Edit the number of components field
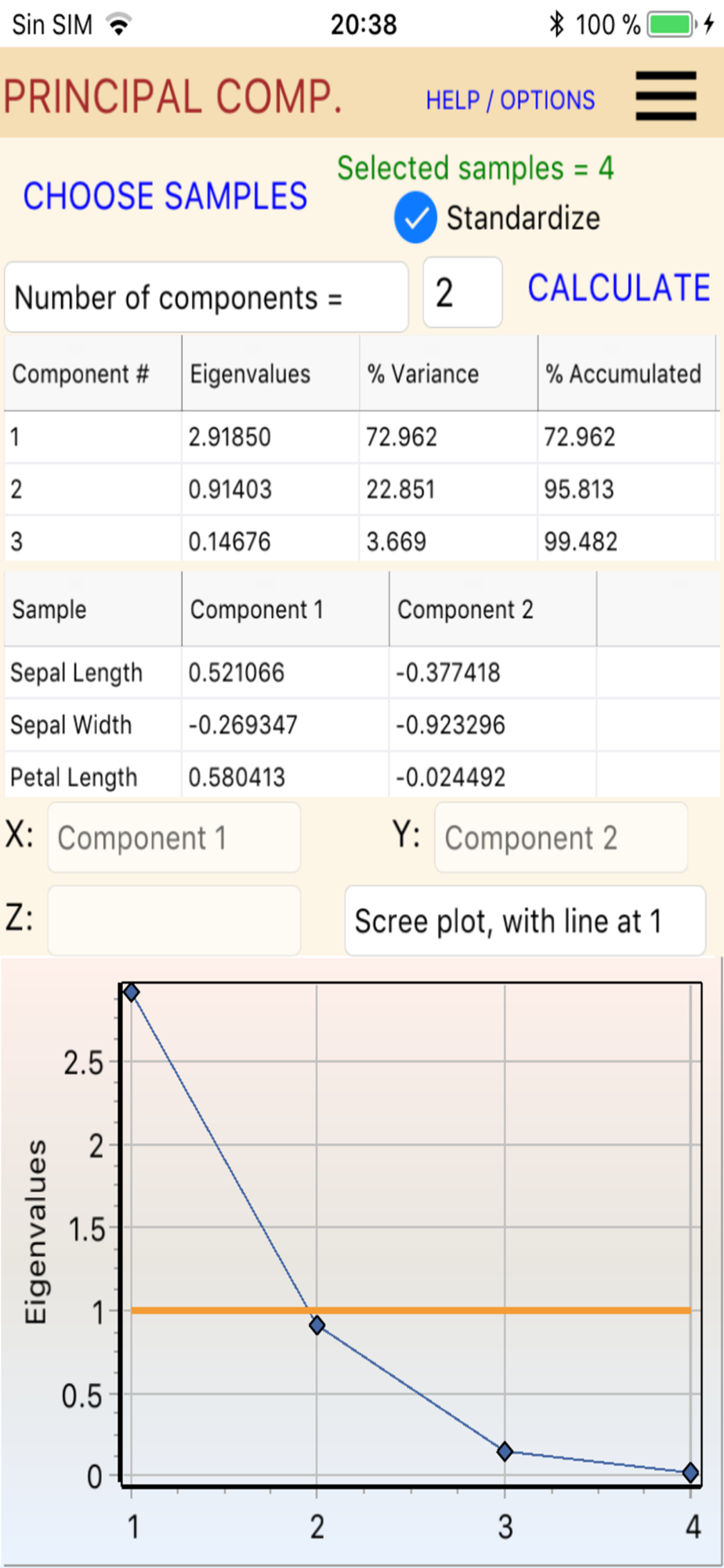 coord(462,292)
